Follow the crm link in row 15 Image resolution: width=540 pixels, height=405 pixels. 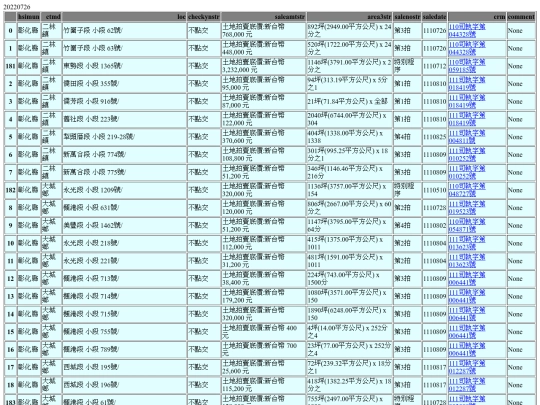click(467, 332)
